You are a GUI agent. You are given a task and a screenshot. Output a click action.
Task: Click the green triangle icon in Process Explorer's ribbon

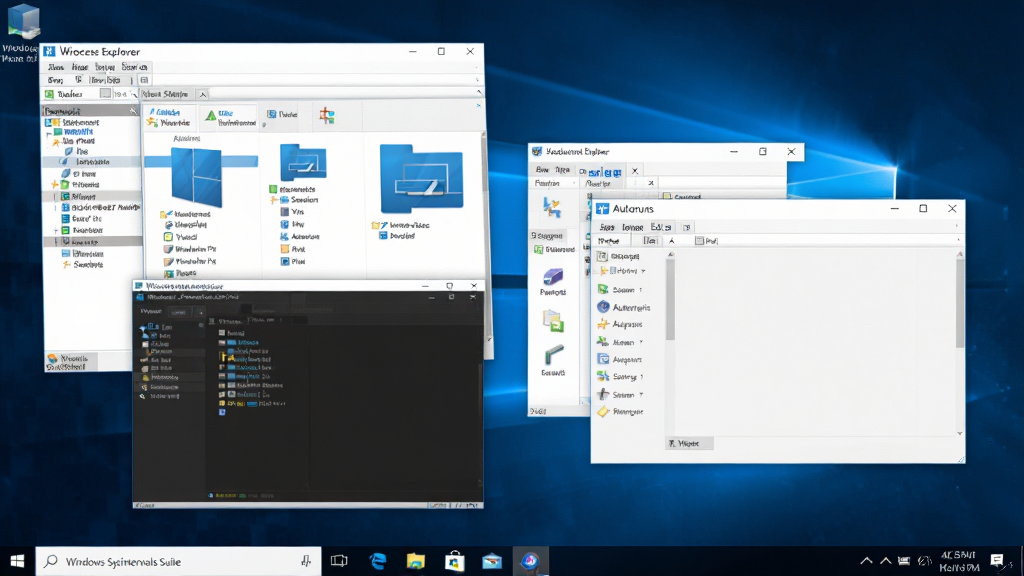pyautogui.click(x=210, y=116)
